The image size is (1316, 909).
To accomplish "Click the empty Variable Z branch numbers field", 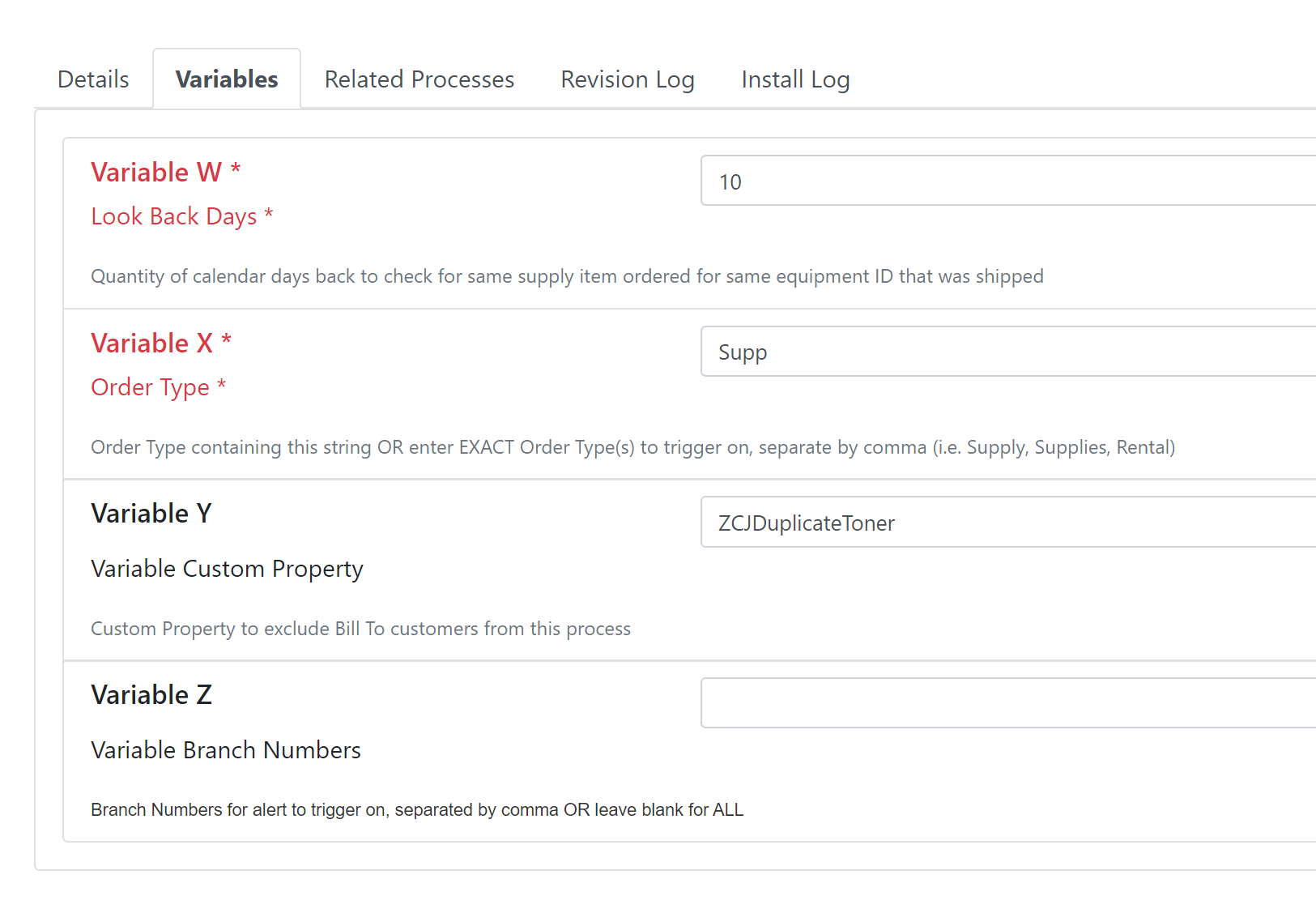I will pos(1008,703).
